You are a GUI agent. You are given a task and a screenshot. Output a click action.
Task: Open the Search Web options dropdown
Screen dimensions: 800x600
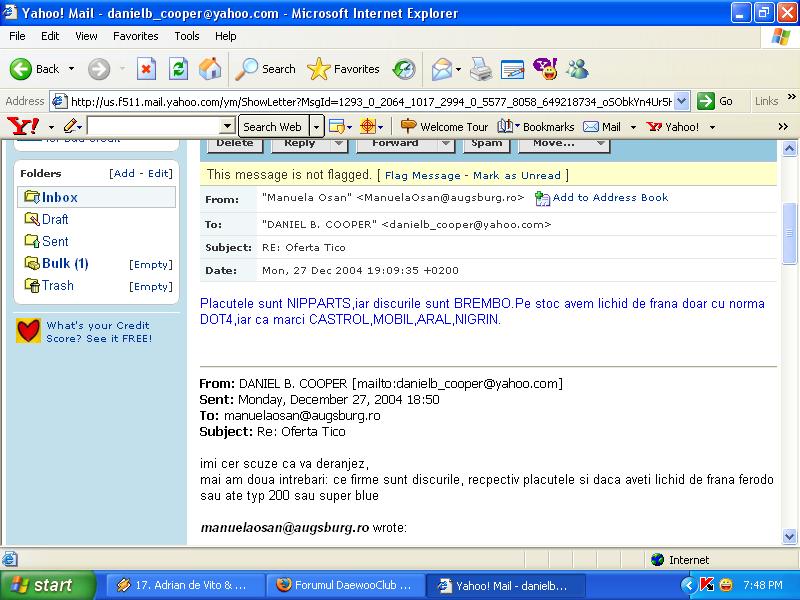point(316,127)
